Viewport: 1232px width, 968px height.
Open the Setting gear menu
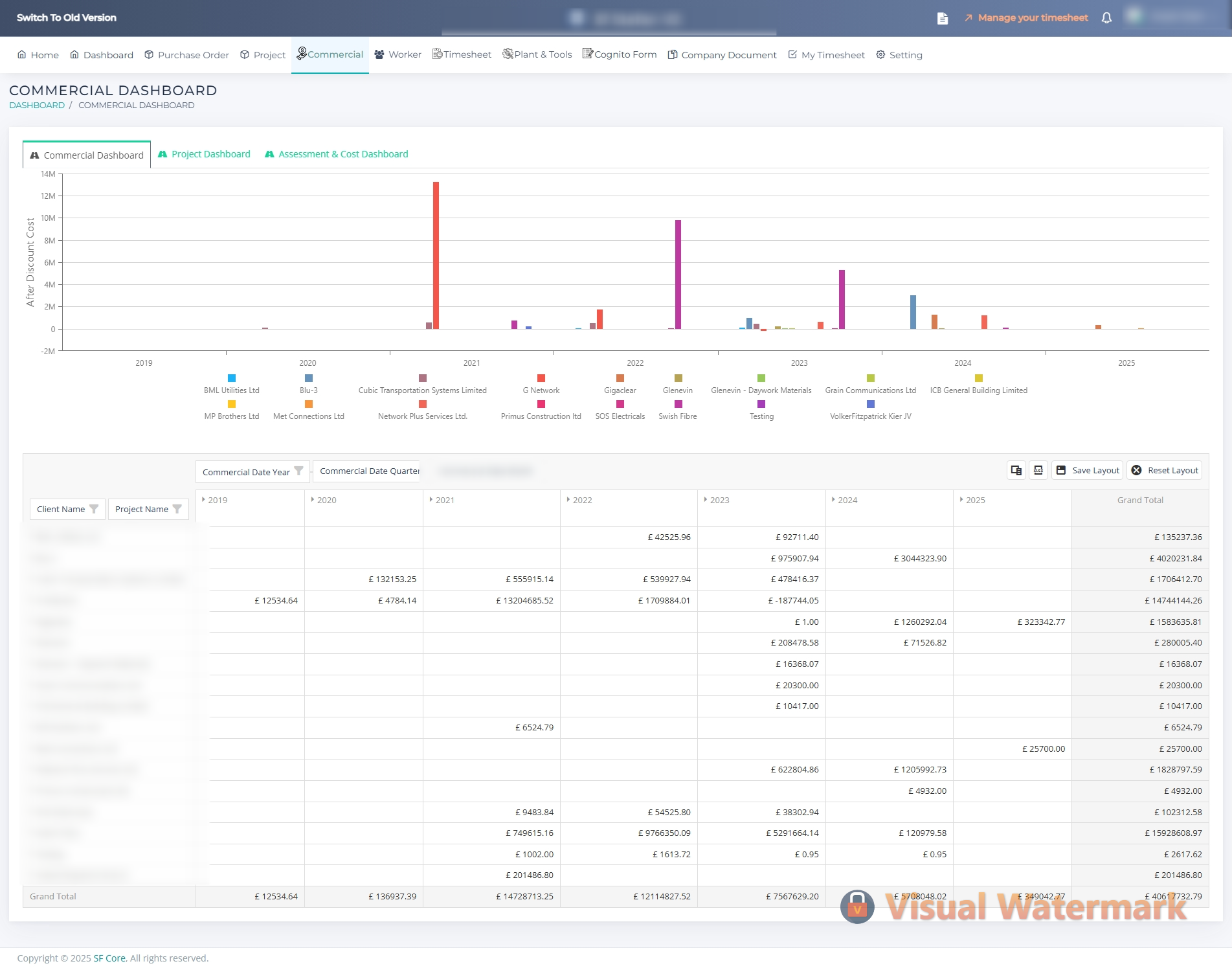tap(899, 55)
